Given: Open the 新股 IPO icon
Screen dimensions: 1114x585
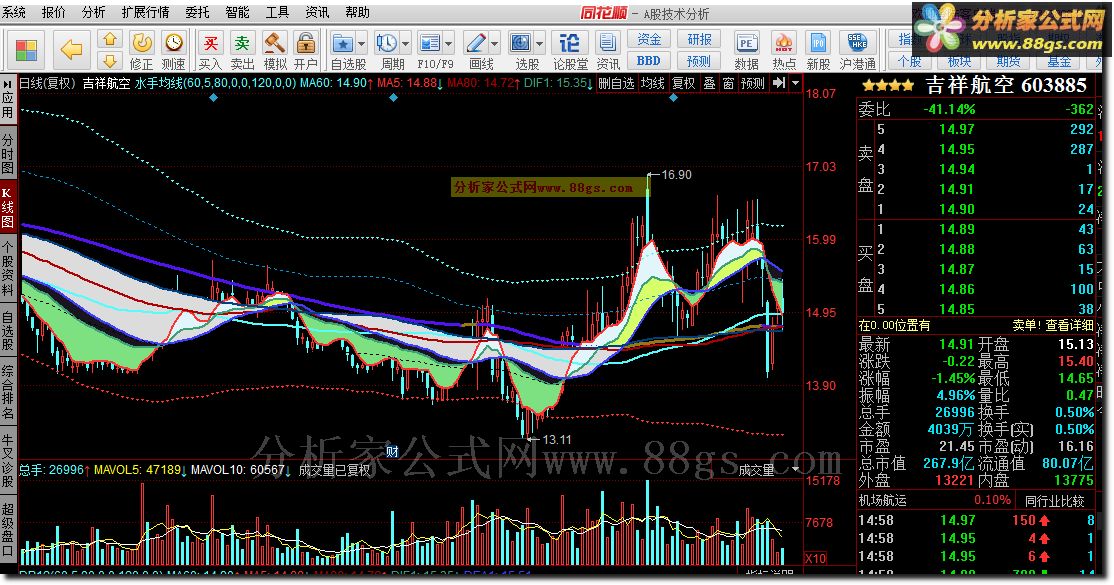Looking at the screenshot, I should coord(818,43).
